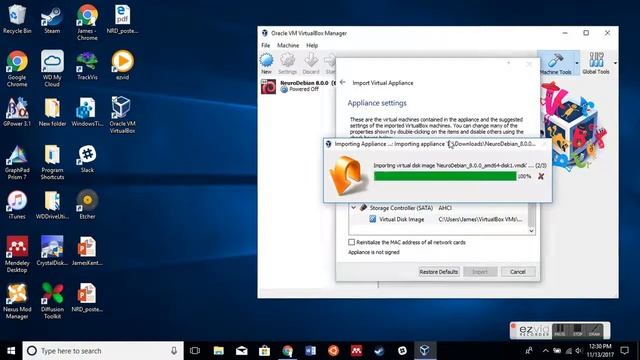Screen dimensions: 640x360
Task: Open Slack desktop shortcut
Action: [87, 159]
